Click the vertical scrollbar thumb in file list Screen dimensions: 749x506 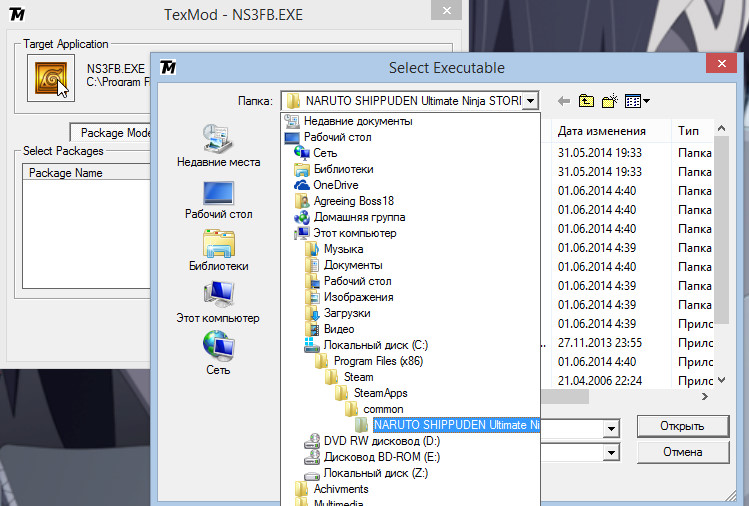[x=721, y=231]
